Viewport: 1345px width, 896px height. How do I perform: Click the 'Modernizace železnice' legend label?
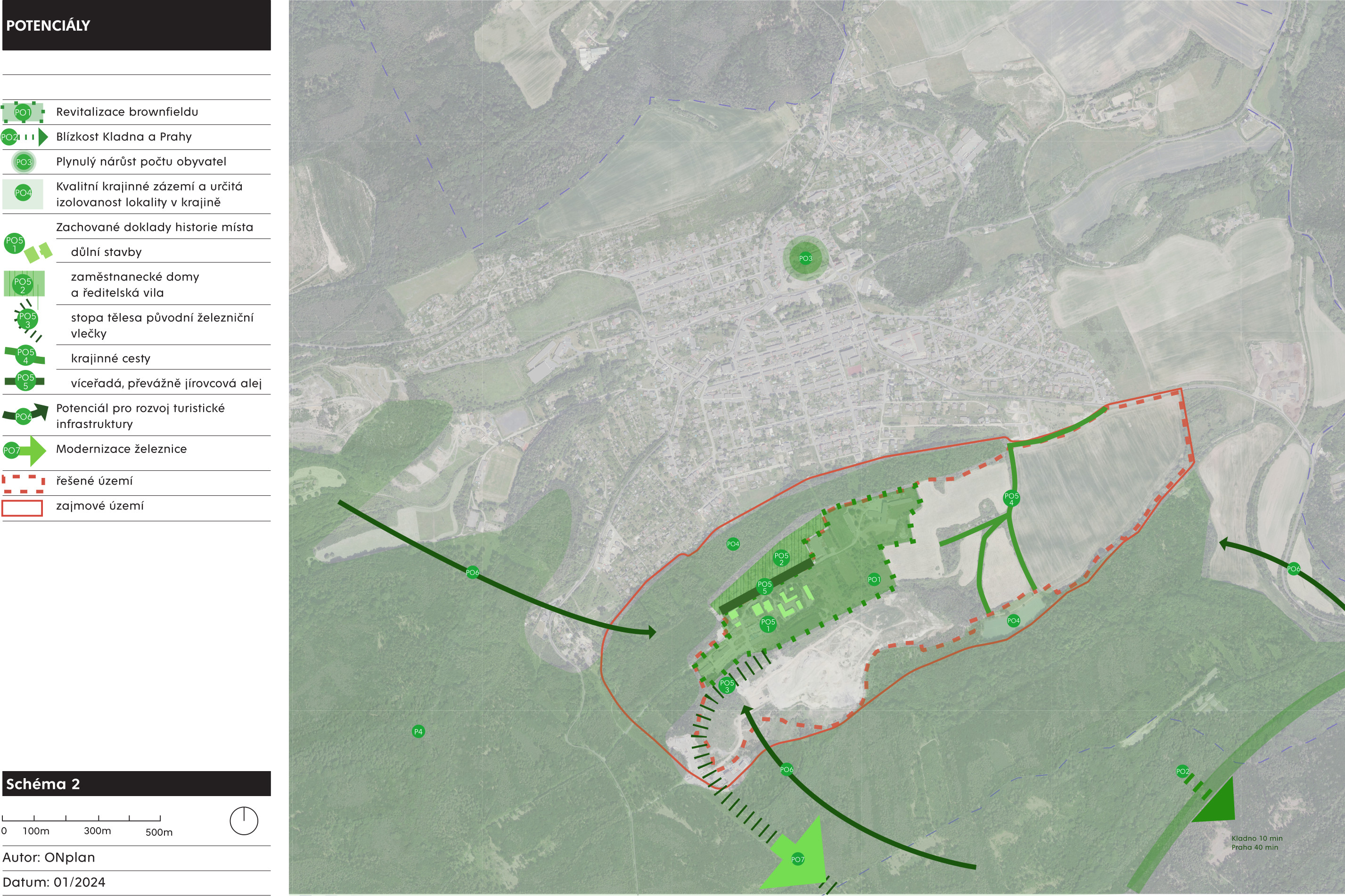(x=121, y=449)
